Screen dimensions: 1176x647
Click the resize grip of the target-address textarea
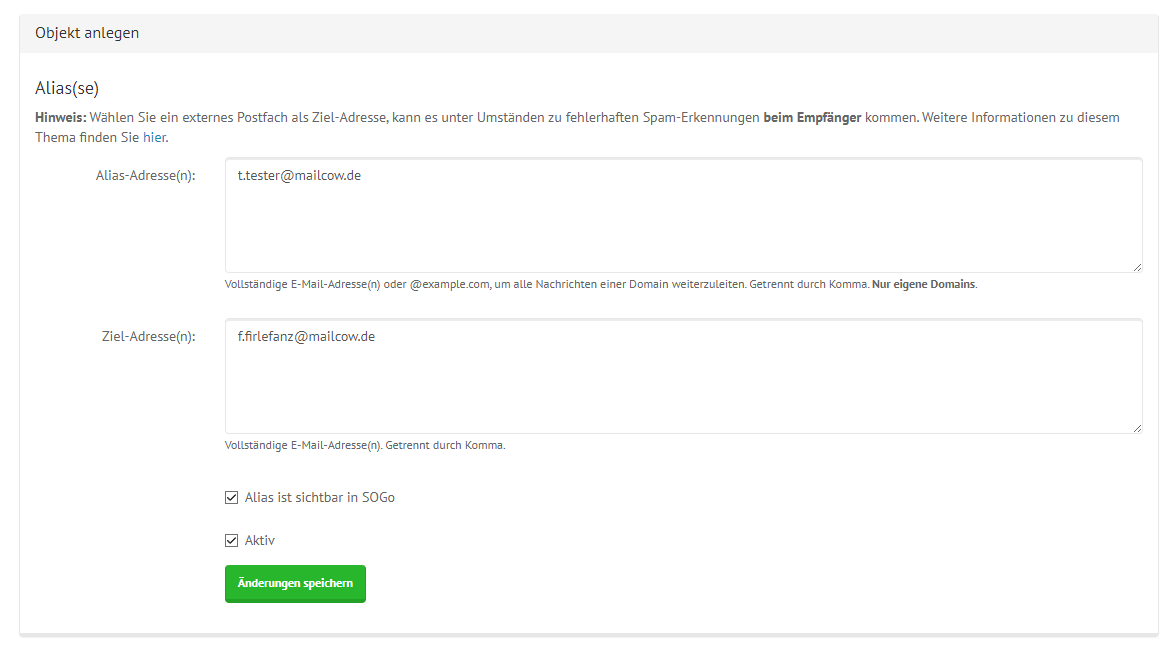point(1137,430)
